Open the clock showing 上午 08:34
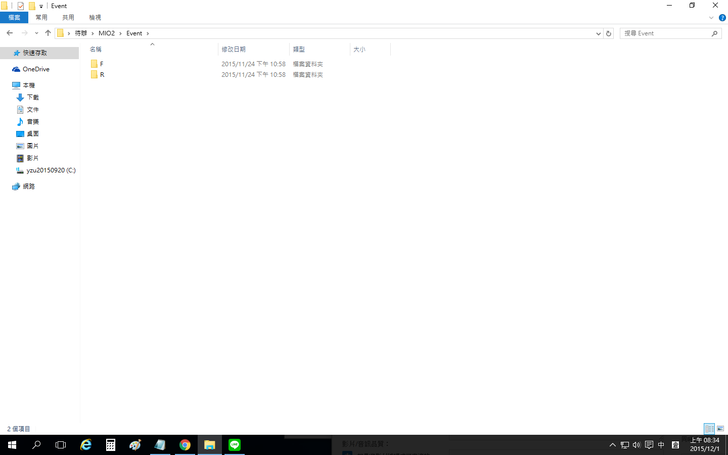This screenshot has height=455, width=728. pyautogui.click(x=704, y=445)
